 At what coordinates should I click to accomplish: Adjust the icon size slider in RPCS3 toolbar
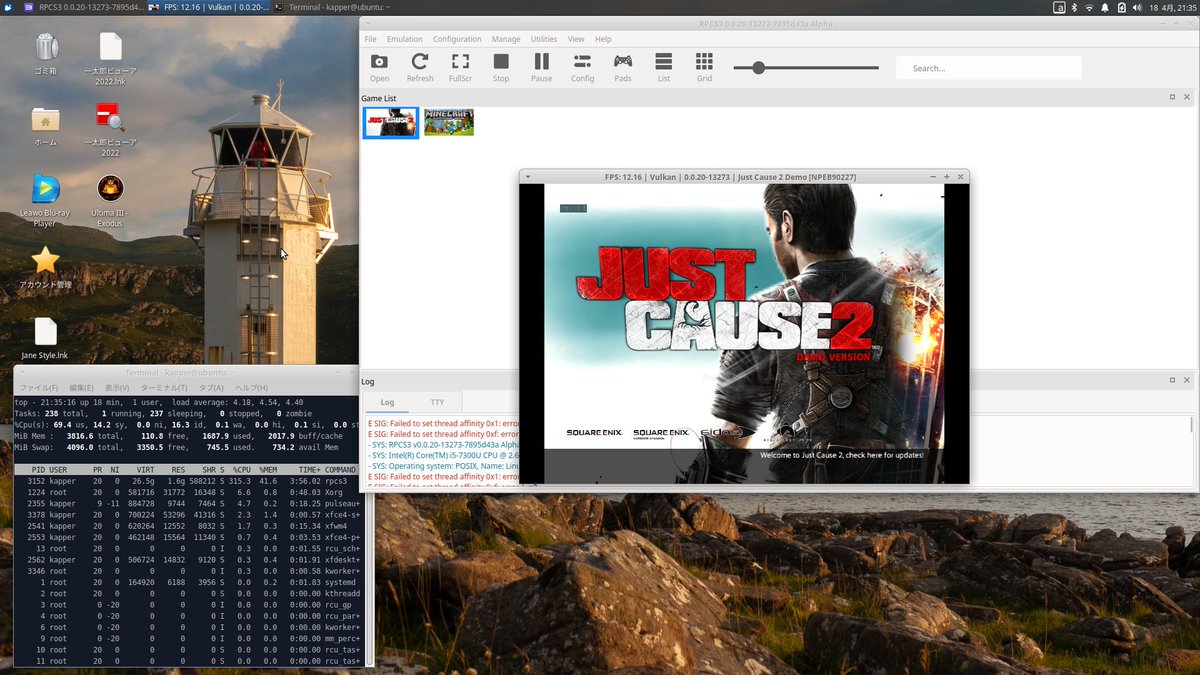pos(806,68)
